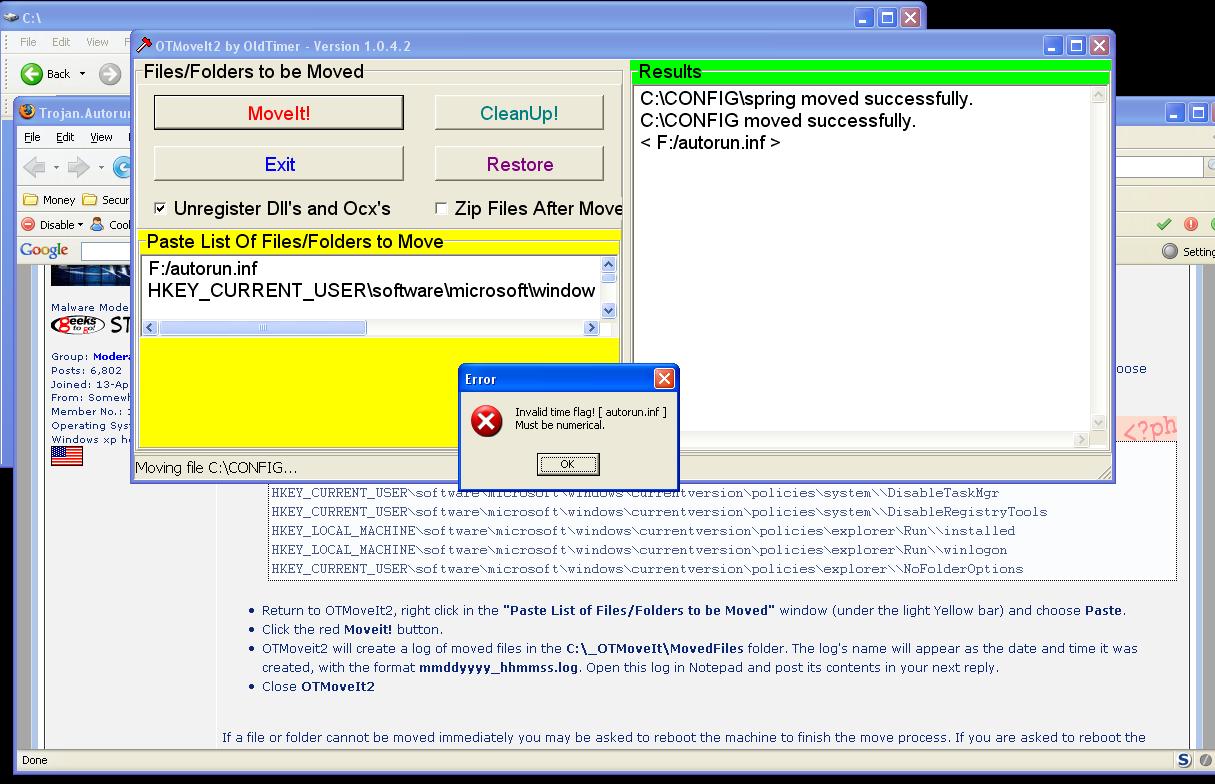The image size is (1215, 784).
Task: Click Firefox Back arrow button
Action: click(x=34, y=167)
